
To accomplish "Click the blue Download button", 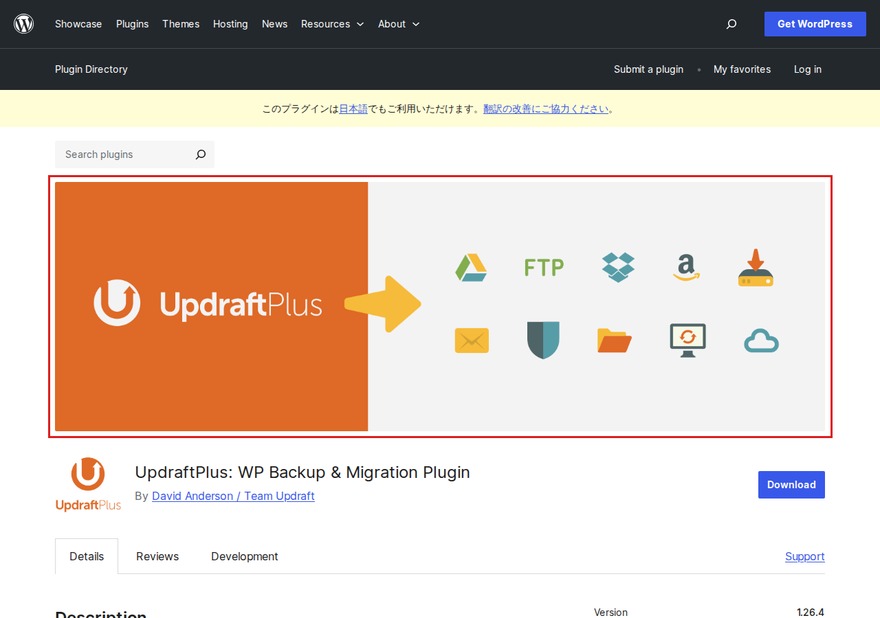I will (x=791, y=484).
